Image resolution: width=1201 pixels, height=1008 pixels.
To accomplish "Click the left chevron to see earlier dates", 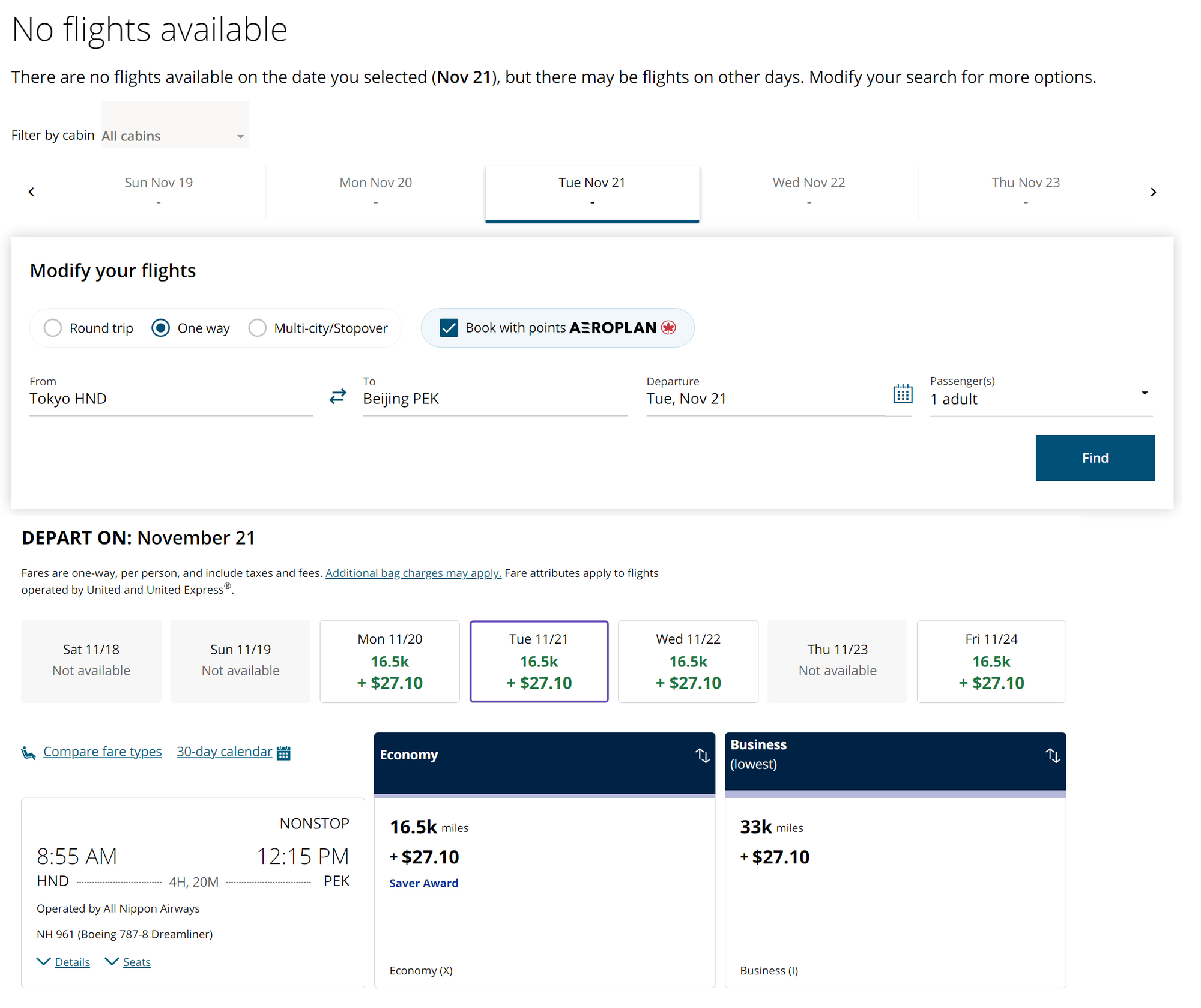I will [x=31, y=192].
